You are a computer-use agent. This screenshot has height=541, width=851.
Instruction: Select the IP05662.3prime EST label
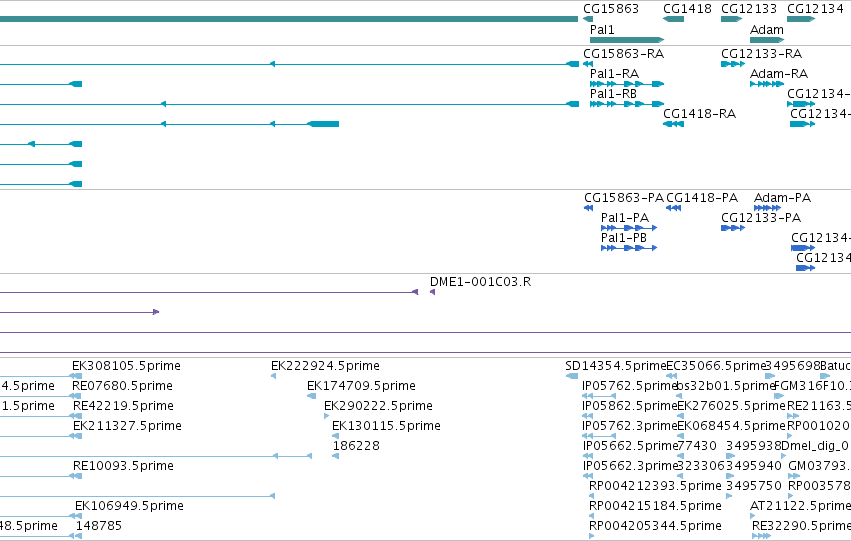[x=631, y=466]
